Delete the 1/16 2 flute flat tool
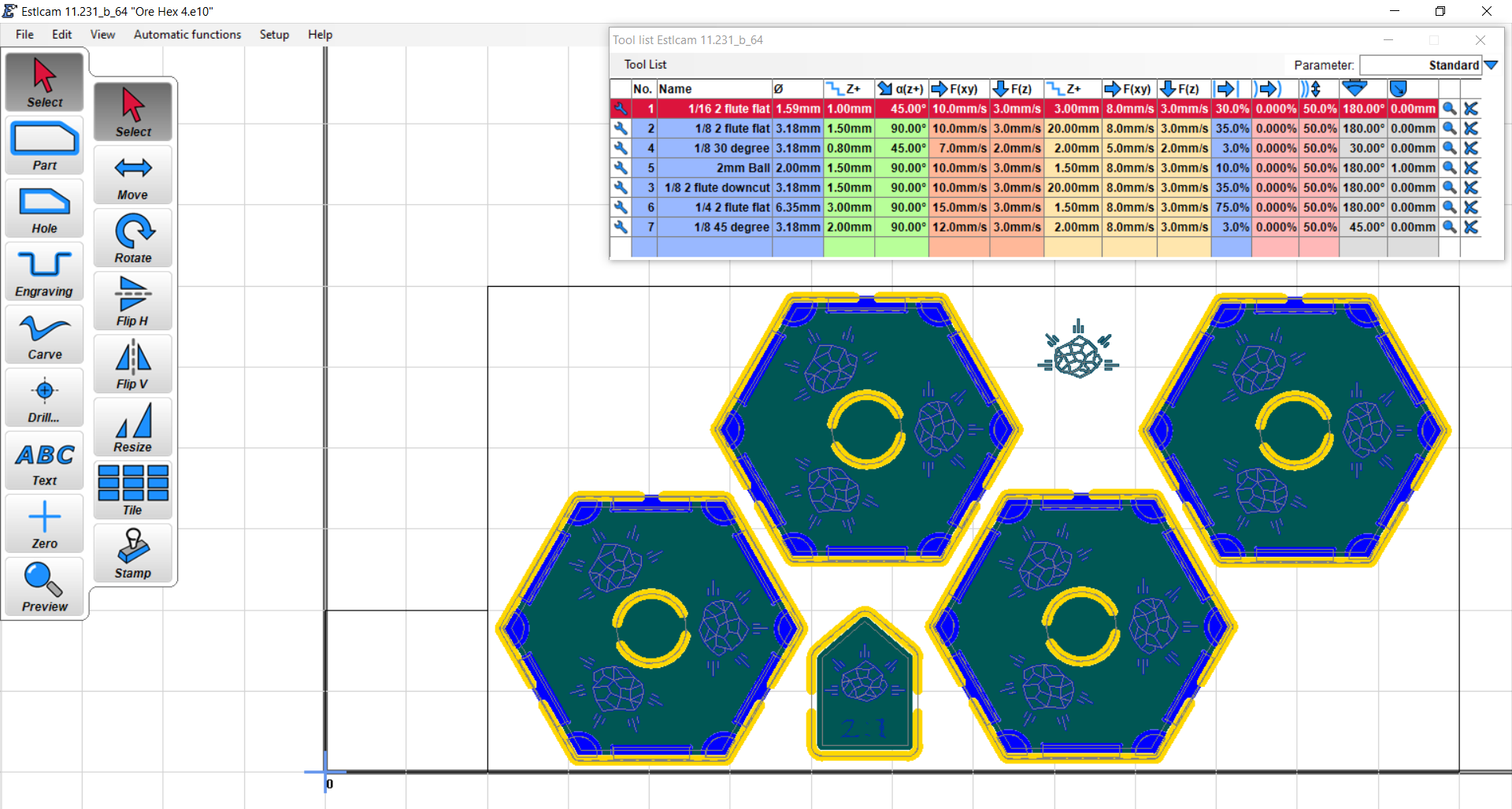This screenshot has height=809, width=1512. click(1470, 109)
